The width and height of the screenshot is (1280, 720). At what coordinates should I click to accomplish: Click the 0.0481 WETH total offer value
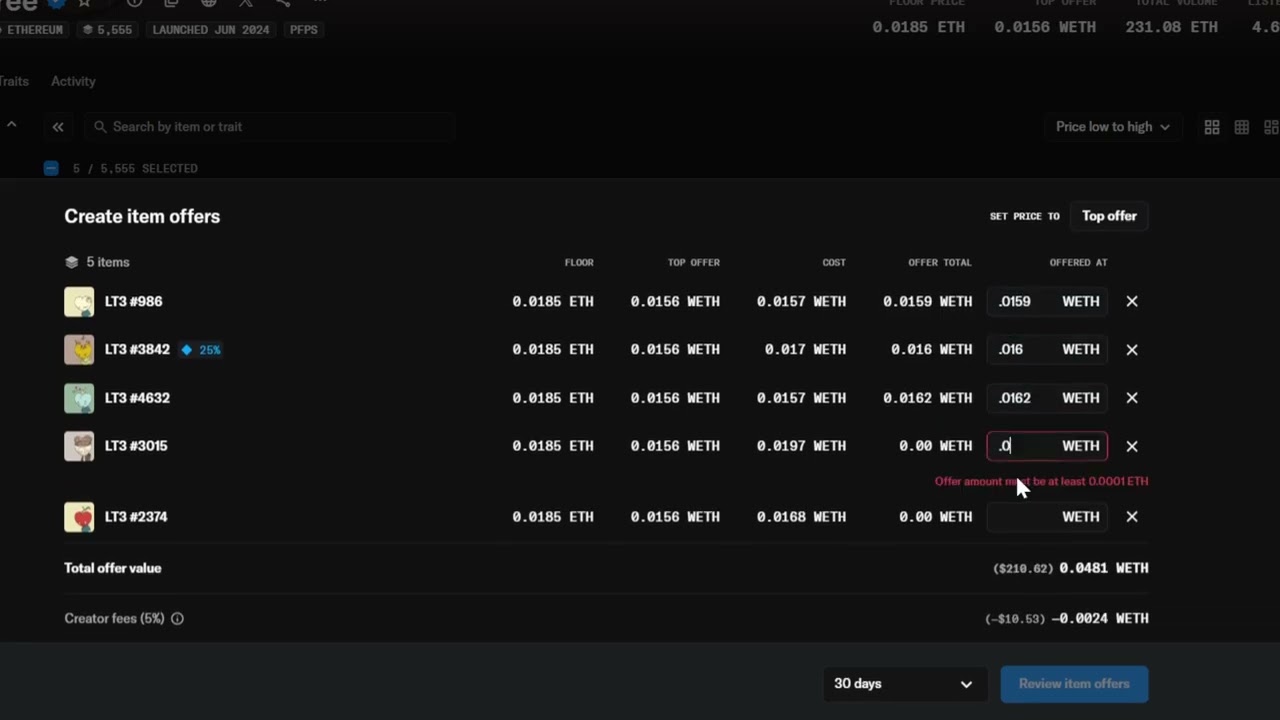pyautogui.click(x=1104, y=568)
